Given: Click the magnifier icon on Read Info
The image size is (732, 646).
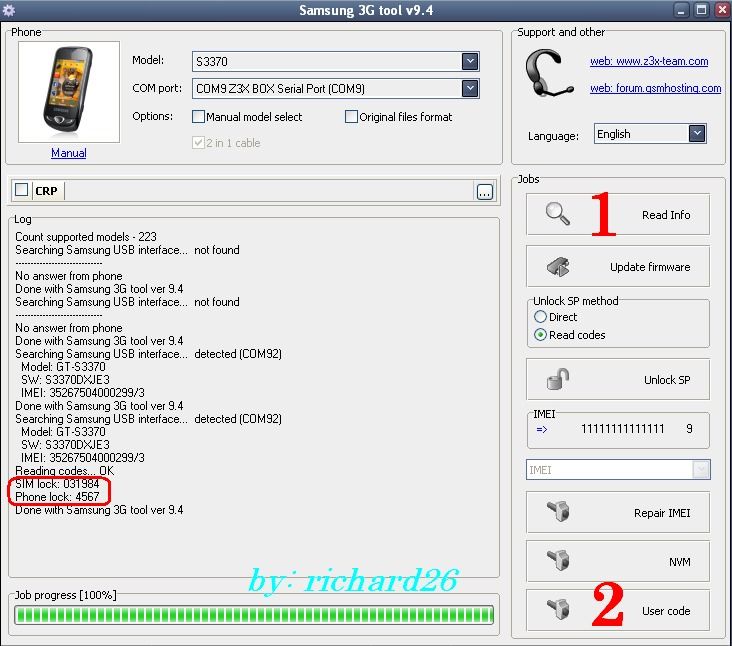Looking at the screenshot, I should (x=558, y=214).
